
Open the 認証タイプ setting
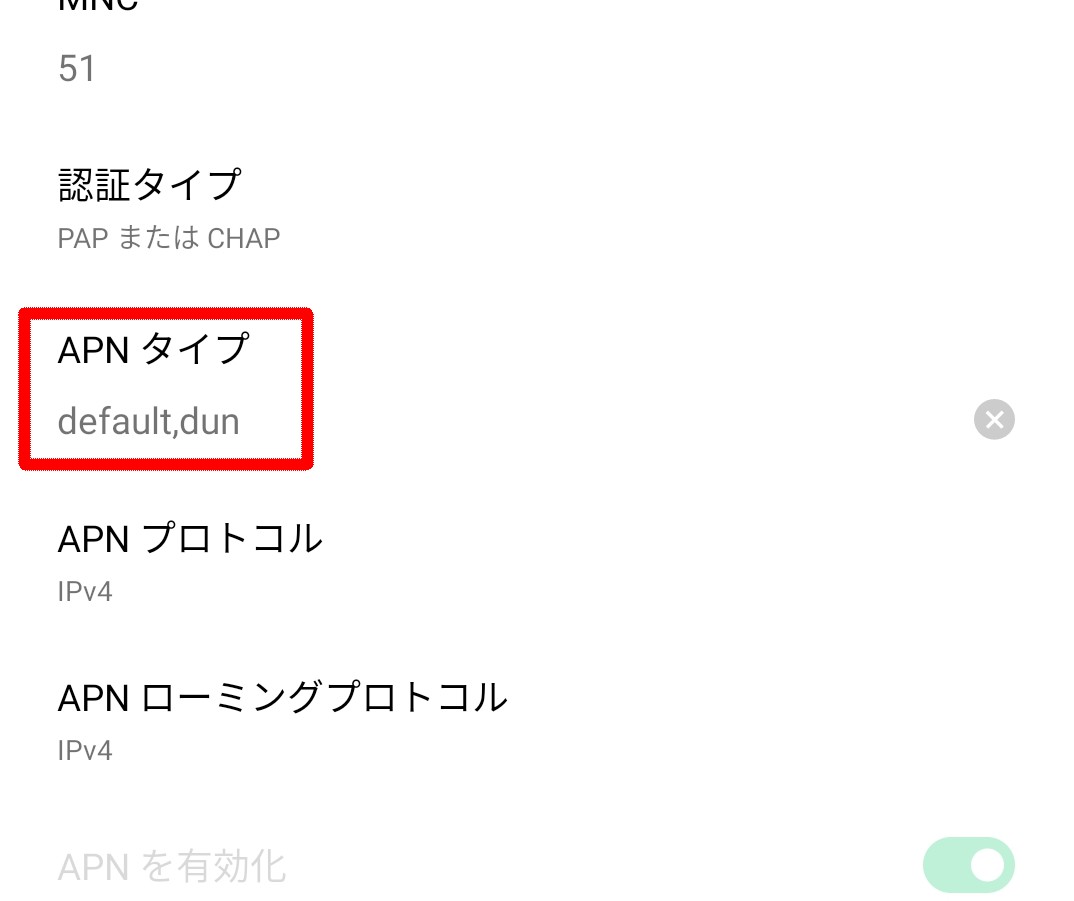537,209
